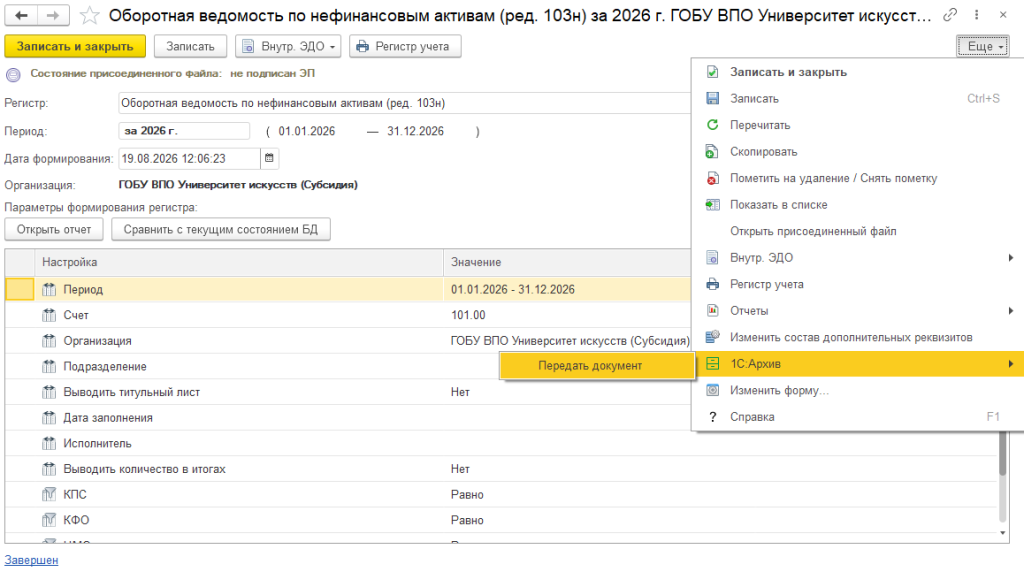Click the Отчеты menu icon
Image resolution: width=1024 pixels, height=572 pixels.
point(712,311)
